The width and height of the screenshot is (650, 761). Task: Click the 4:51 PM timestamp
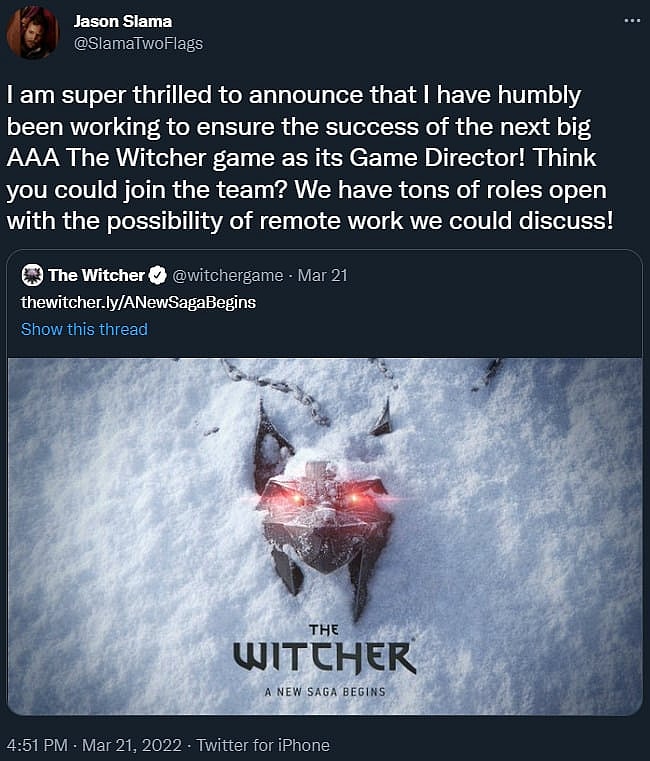click(x=37, y=745)
